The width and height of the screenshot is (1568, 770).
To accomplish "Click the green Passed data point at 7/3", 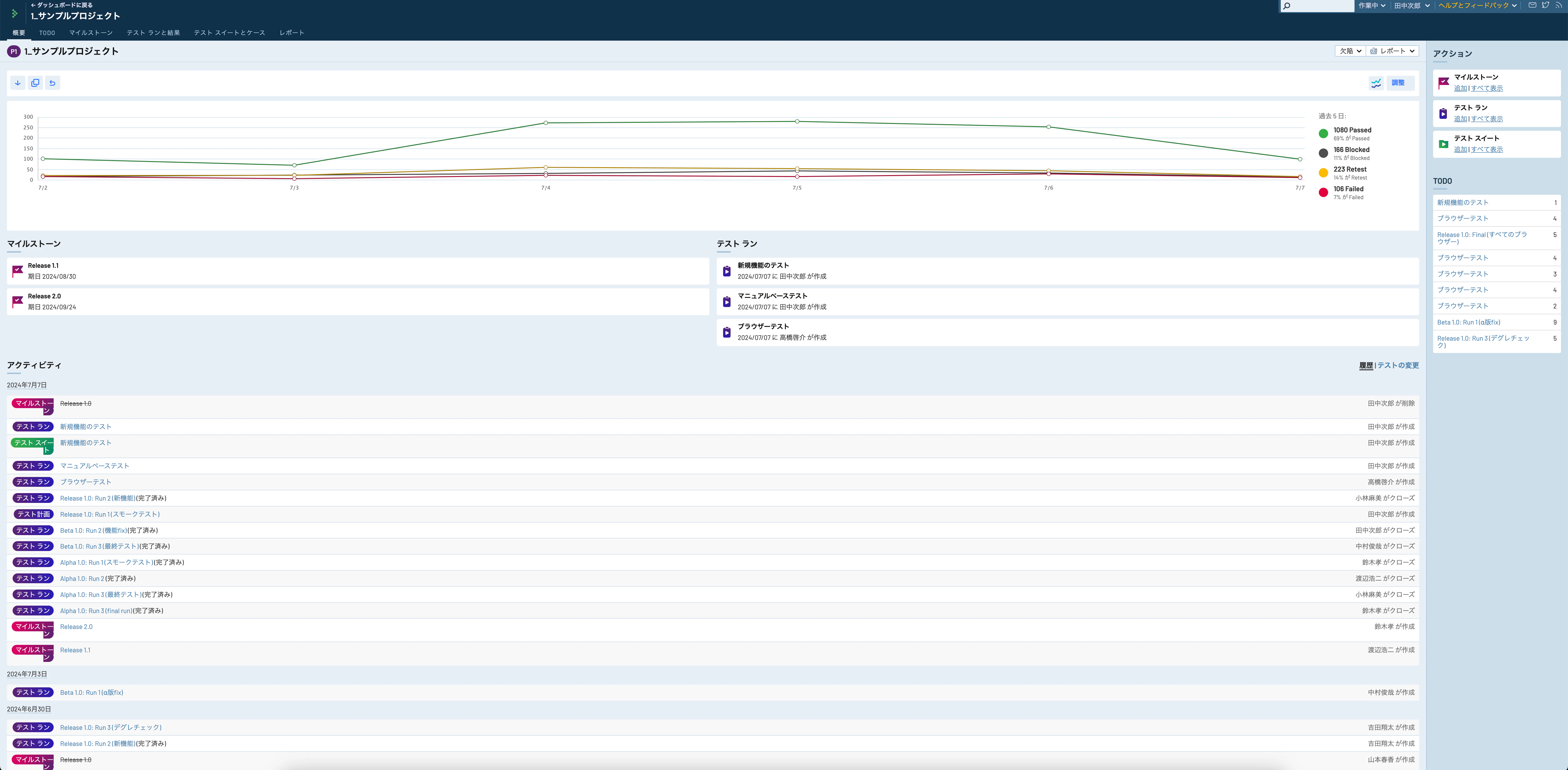I will coord(295,165).
